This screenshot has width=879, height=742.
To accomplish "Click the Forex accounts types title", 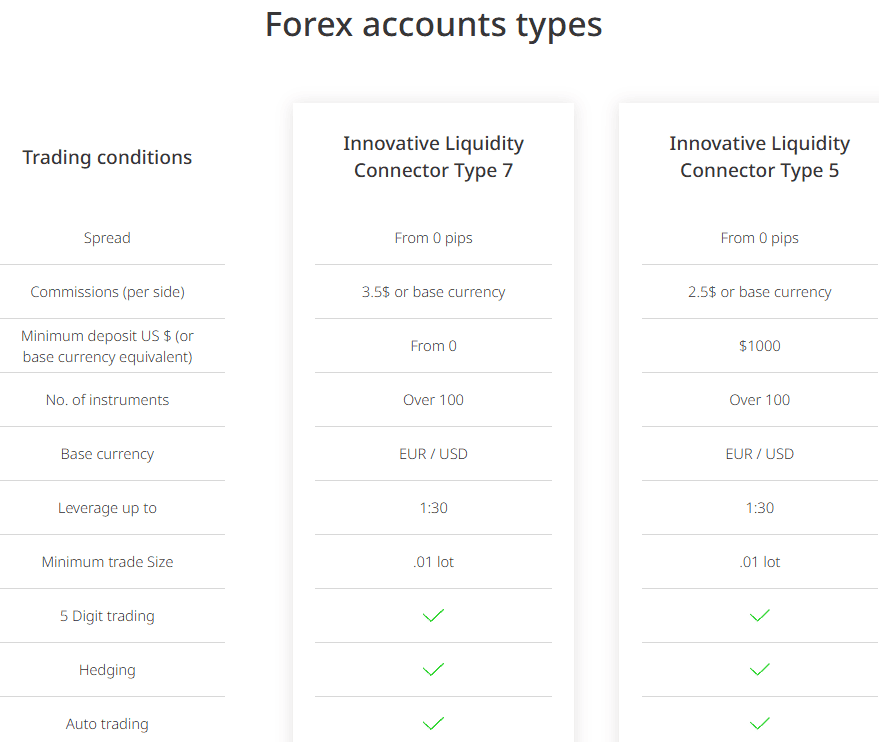I will tap(433, 25).
